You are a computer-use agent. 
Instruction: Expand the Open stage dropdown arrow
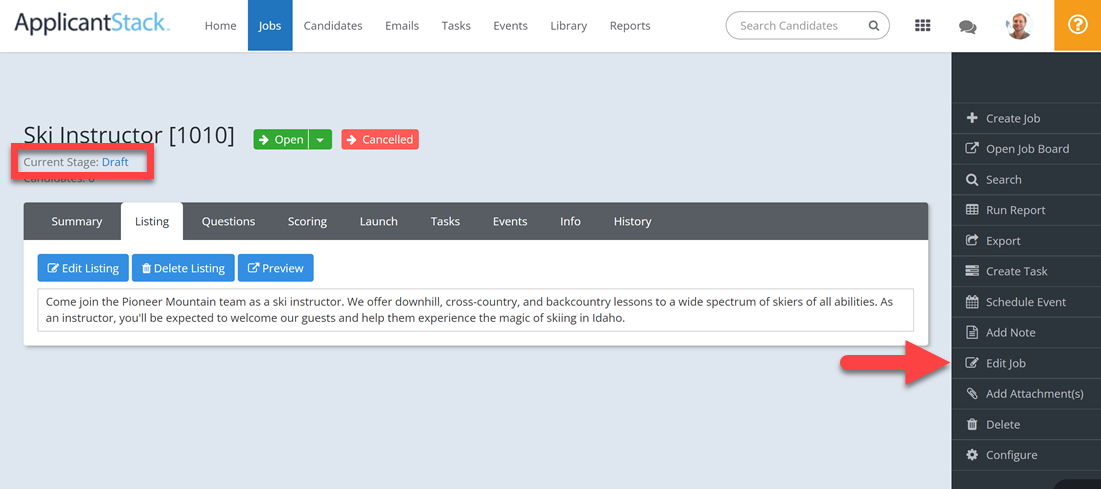[x=320, y=140]
